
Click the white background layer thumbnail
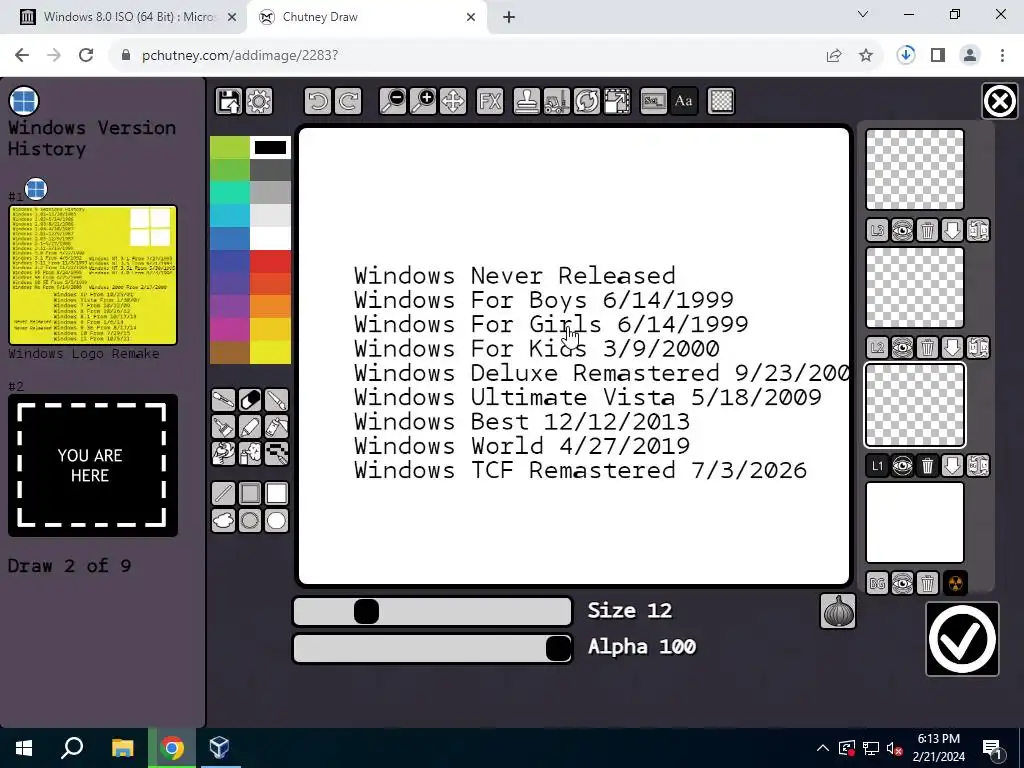click(915, 522)
